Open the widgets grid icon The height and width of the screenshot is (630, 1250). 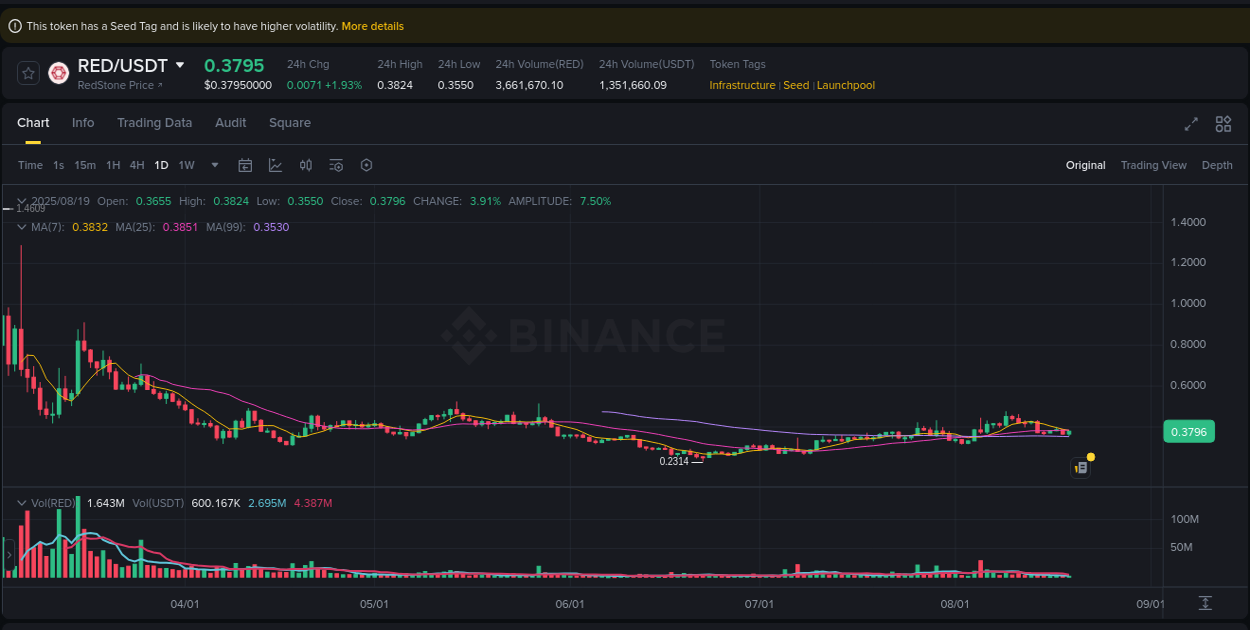click(x=1223, y=124)
